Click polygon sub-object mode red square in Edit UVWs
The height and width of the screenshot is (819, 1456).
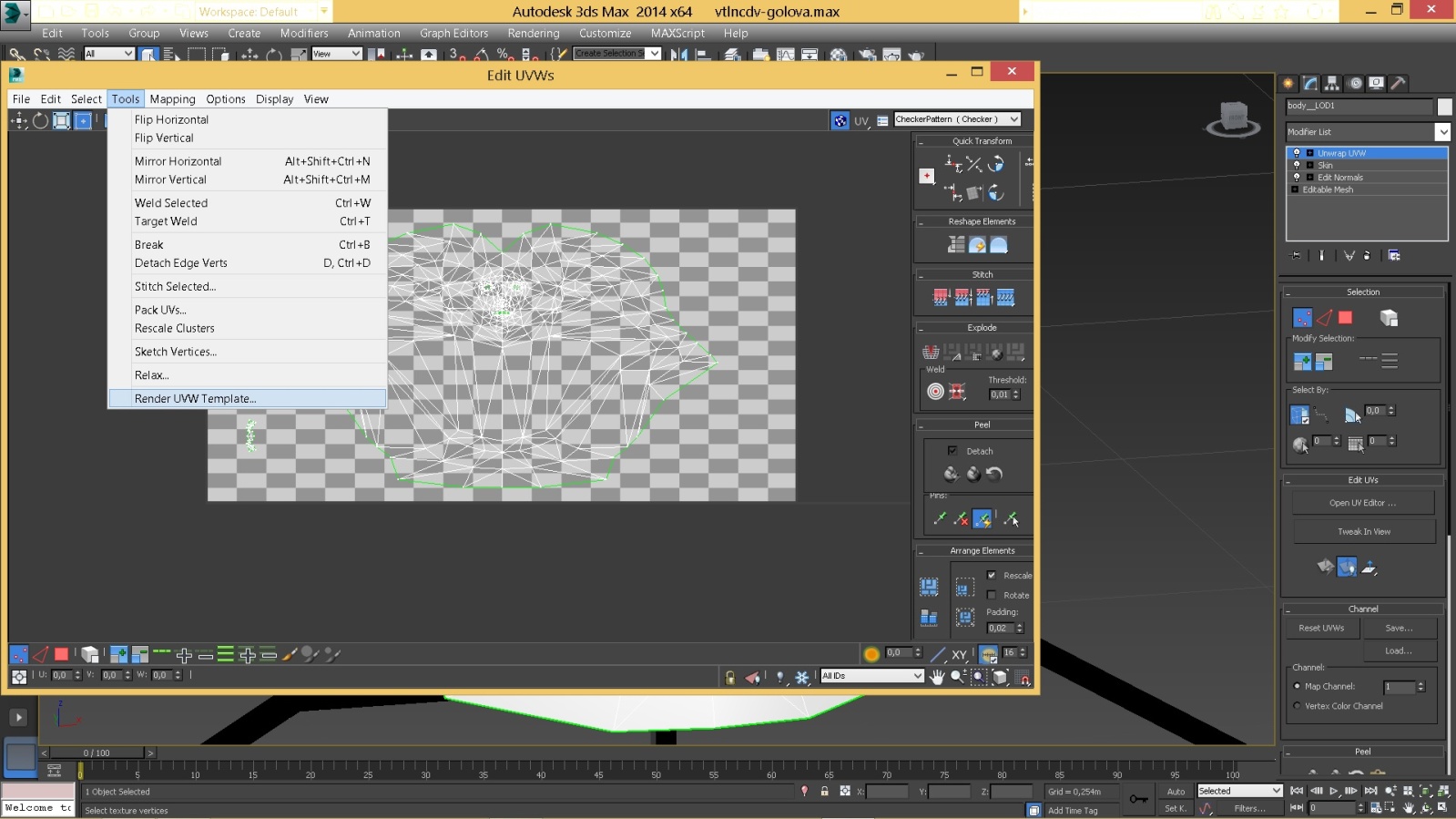61,654
